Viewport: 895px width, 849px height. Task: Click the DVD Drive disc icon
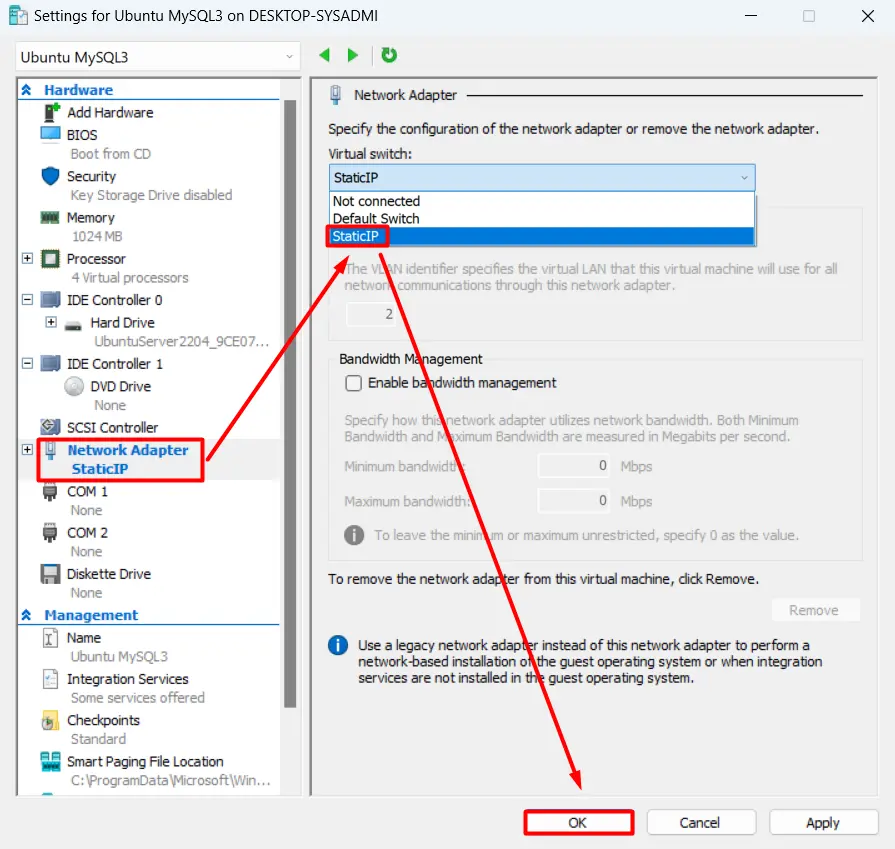[x=74, y=386]
